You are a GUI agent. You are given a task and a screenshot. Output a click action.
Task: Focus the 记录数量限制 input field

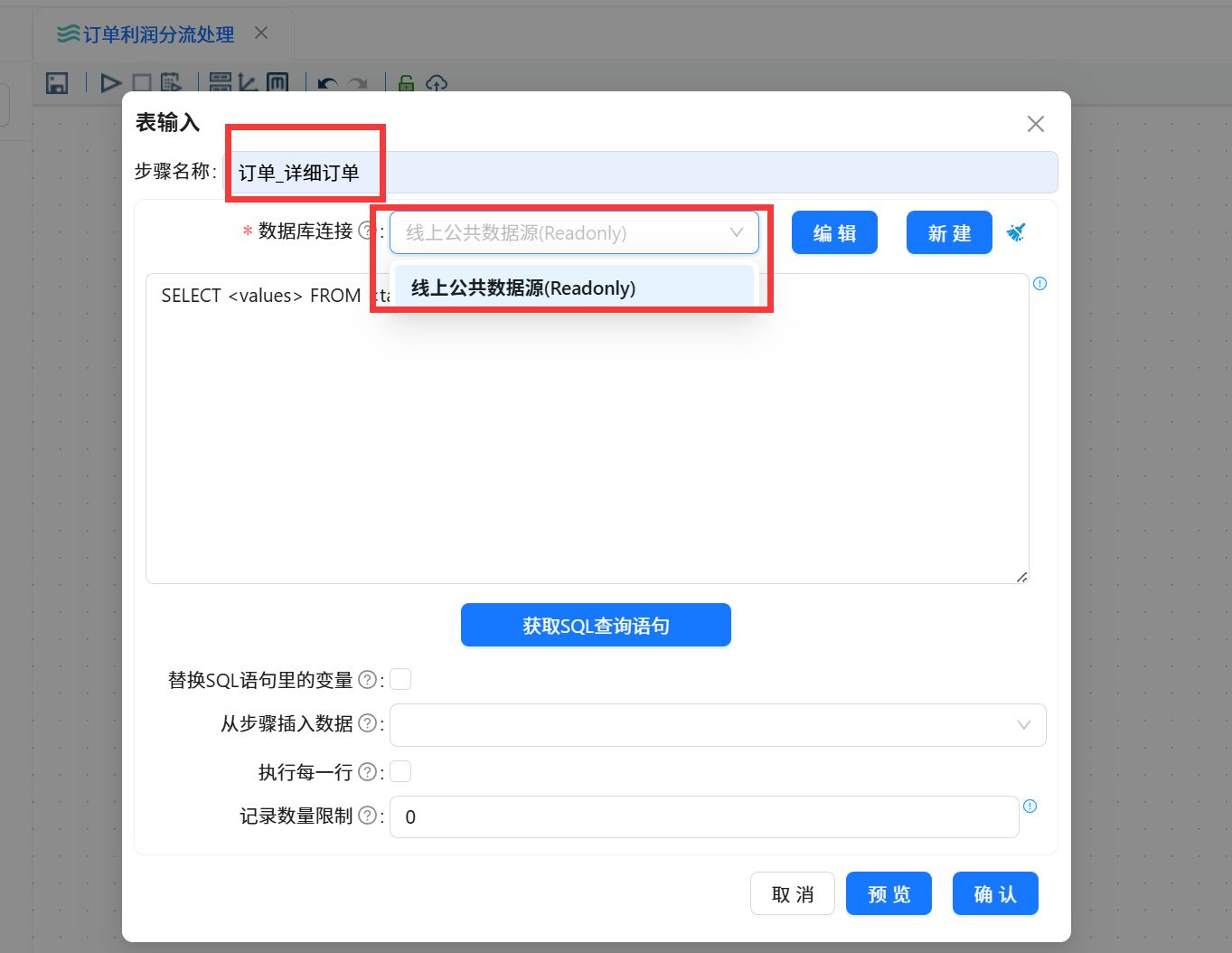[x=704, y=816]
